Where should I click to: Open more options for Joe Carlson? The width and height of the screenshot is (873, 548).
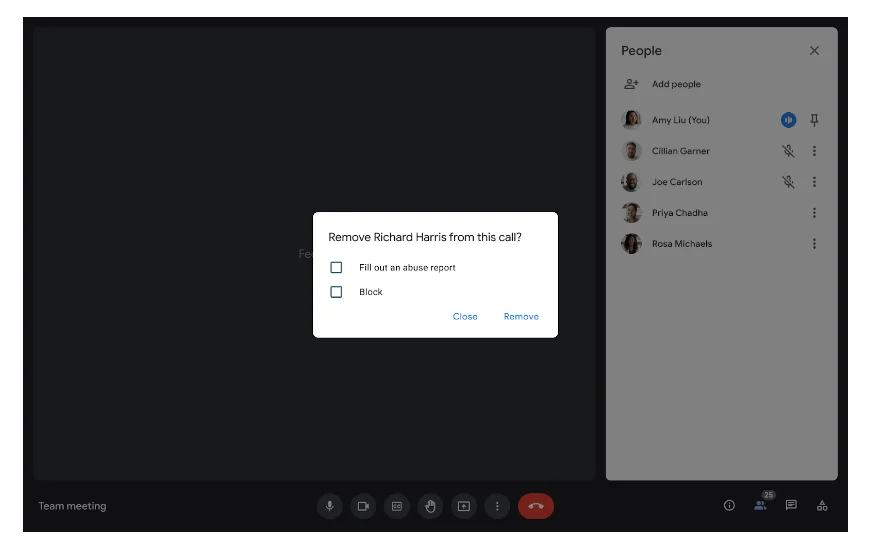814,182
